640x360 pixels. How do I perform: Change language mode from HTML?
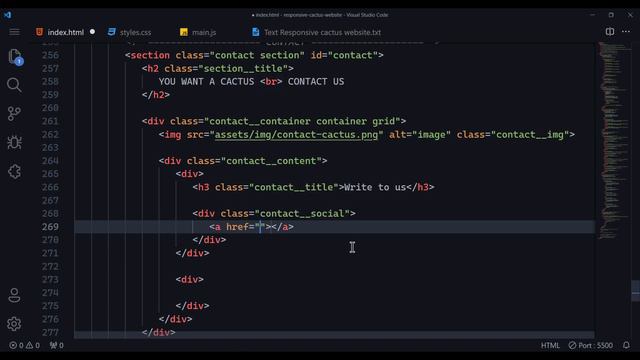click(x=550, y=345)
